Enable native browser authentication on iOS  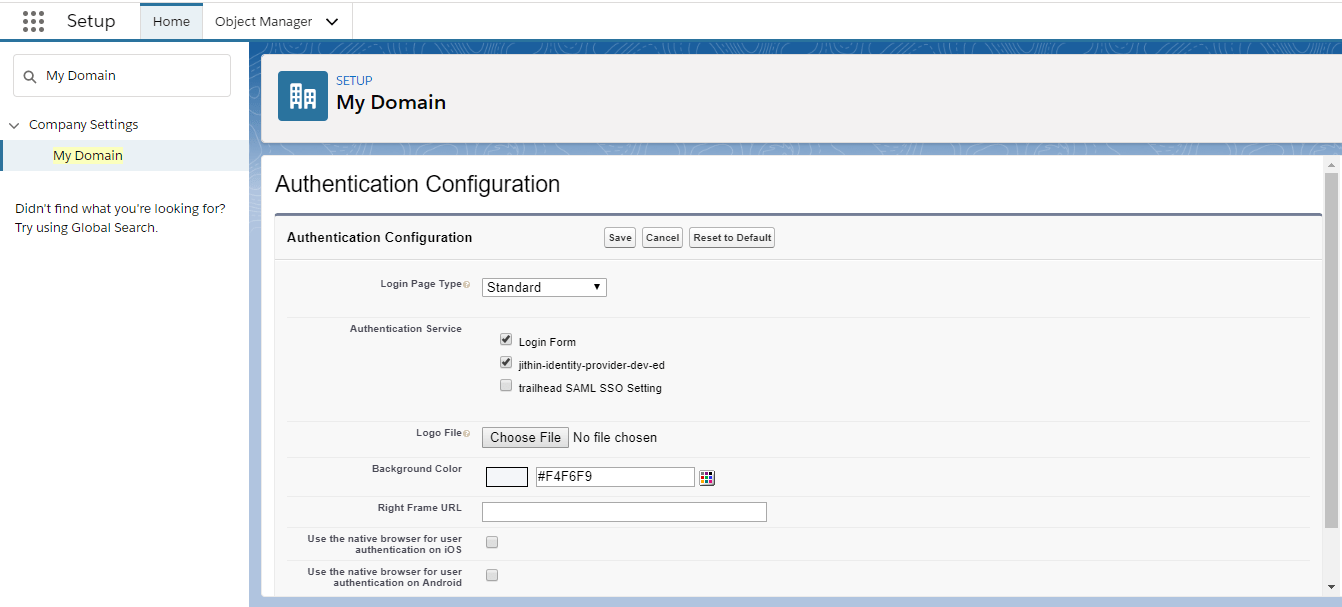click(492, 542)
